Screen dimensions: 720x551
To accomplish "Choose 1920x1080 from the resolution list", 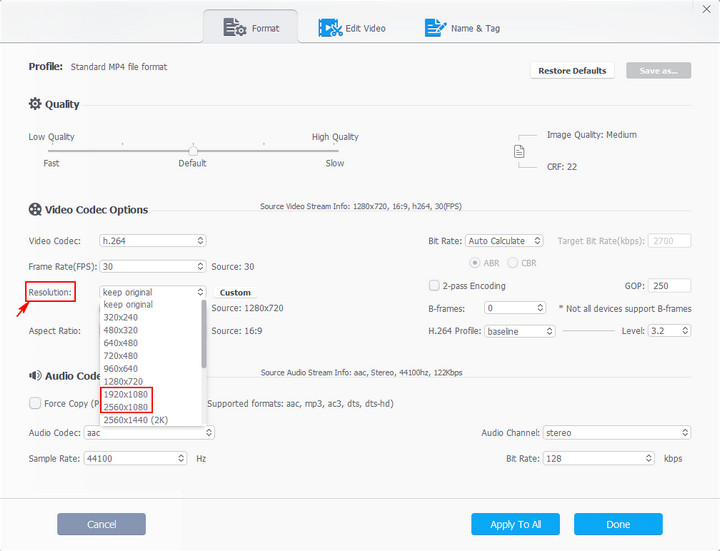I will pos(127,394).
